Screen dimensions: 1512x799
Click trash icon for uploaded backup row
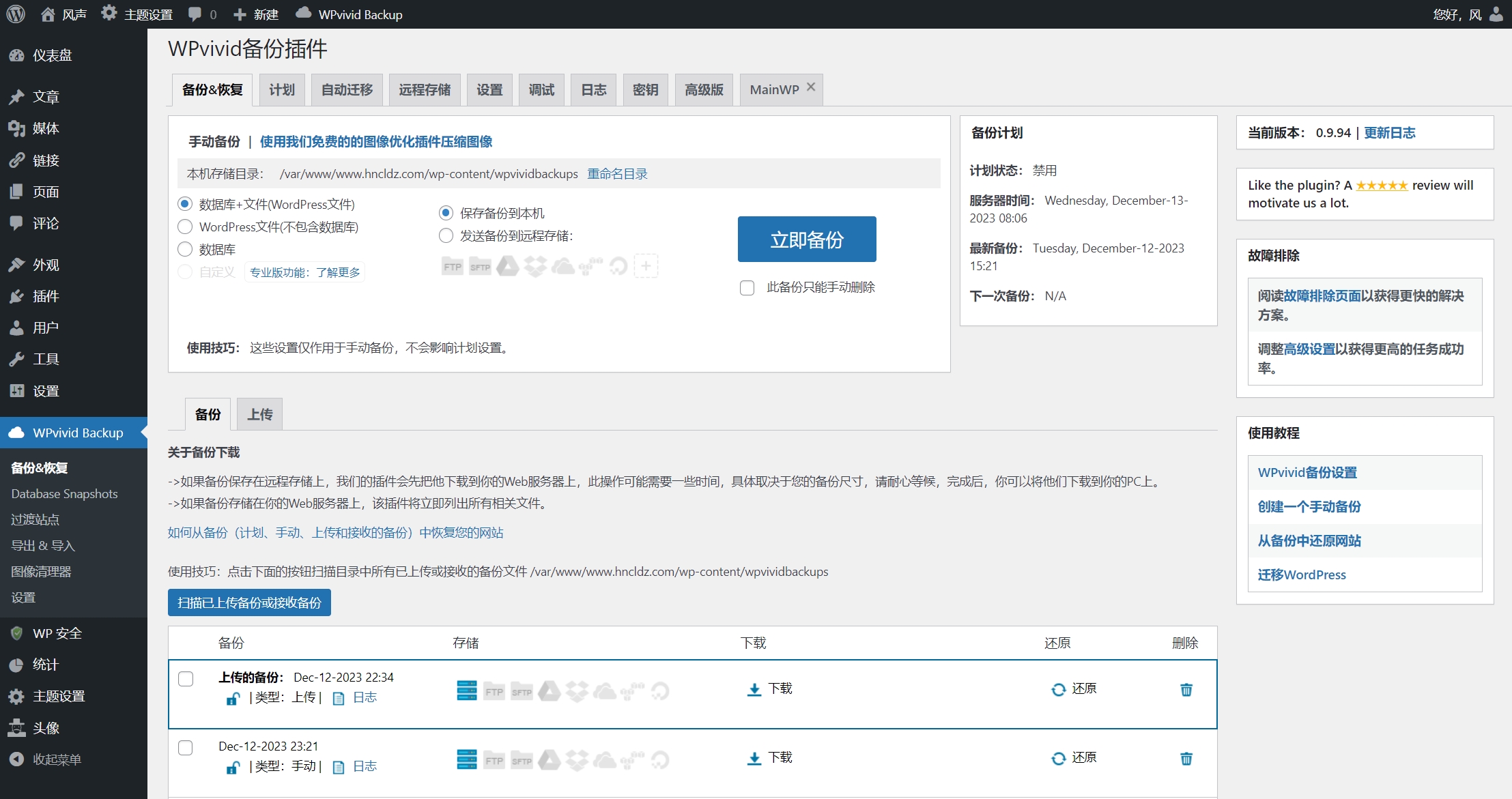(x=1186, y=690)
